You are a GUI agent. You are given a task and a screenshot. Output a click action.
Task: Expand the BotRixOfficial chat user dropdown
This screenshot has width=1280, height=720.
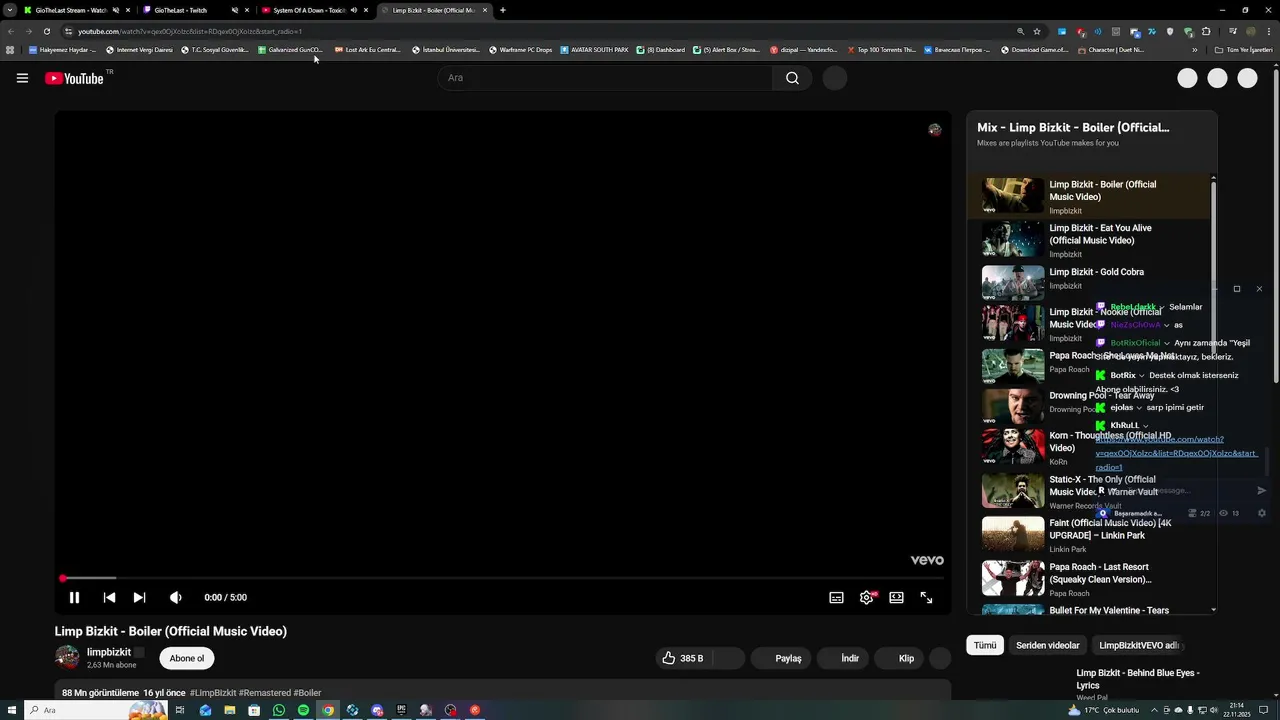click(1167, 343)
